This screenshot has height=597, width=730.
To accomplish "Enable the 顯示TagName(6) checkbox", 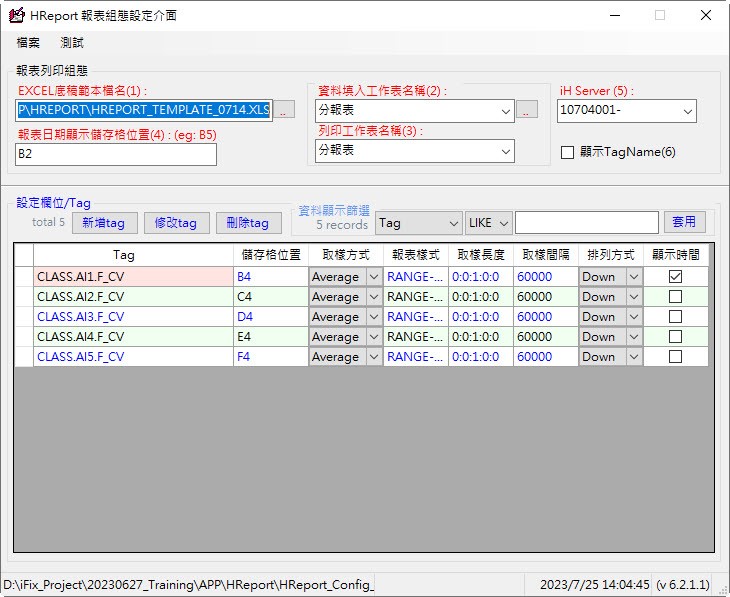I will (568, 152).
